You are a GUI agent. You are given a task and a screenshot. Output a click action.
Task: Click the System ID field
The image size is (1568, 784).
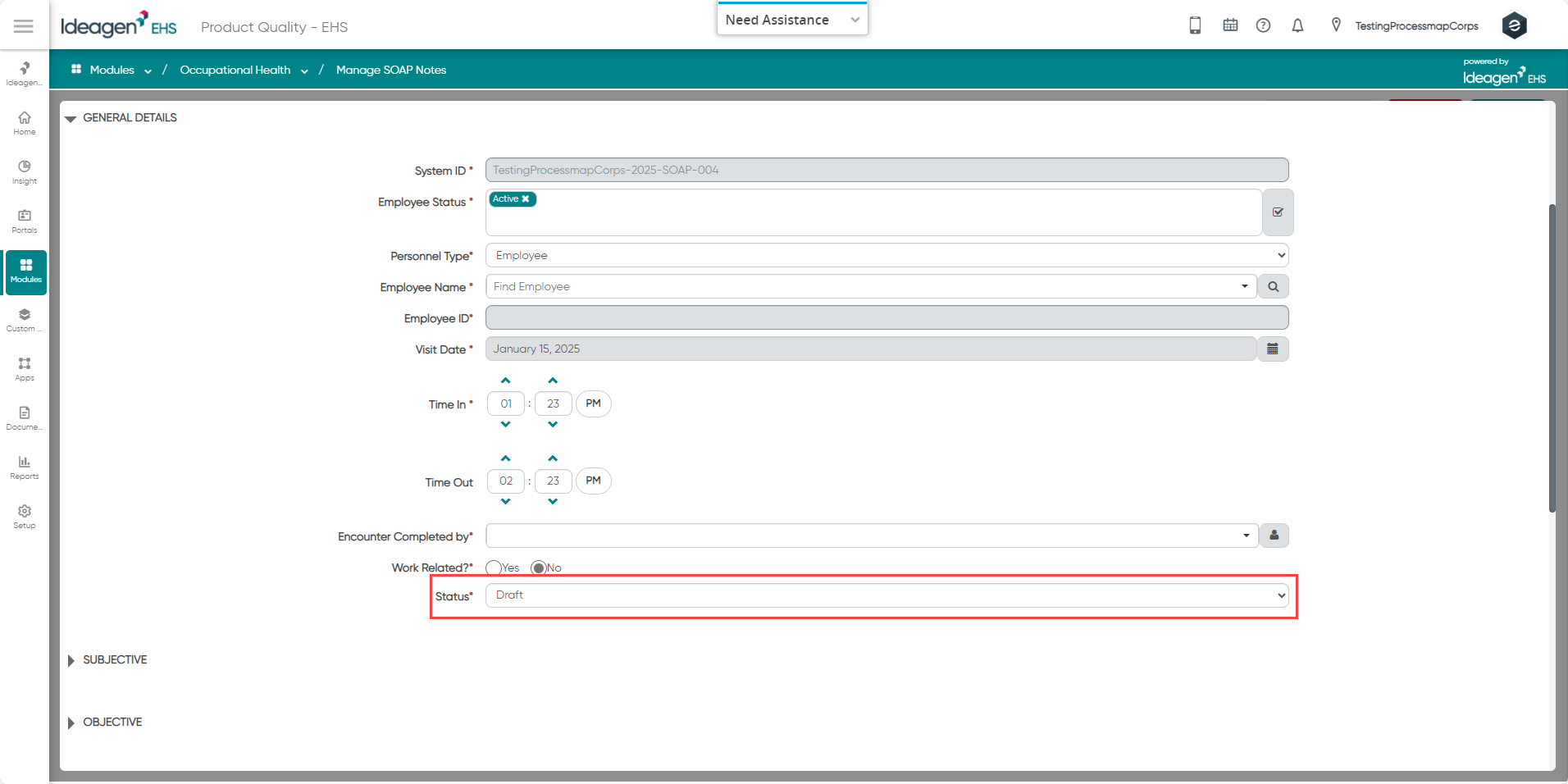[x=887, y=170]
